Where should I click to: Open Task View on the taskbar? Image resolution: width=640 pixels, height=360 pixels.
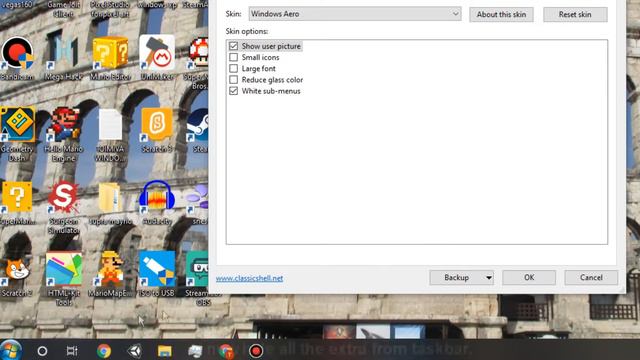coord(72,351)
